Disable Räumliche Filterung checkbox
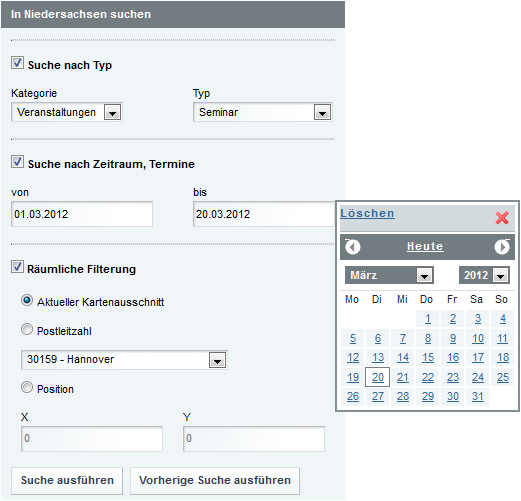The width and height of the screenshot is (521, 501). (x=17, y=267)
